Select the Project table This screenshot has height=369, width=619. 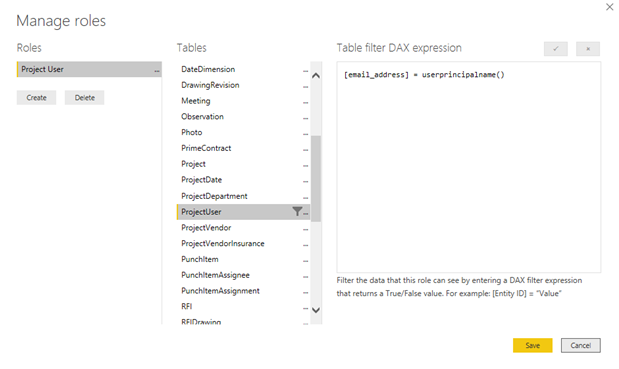243,164
